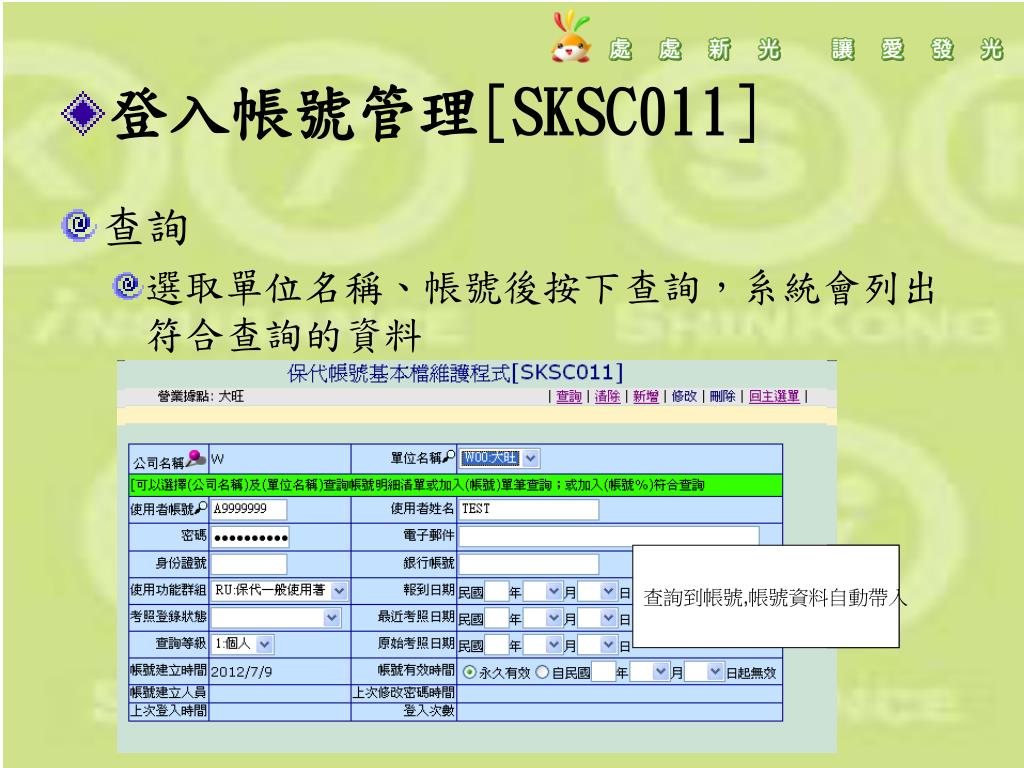The height and width of the screenshot is (768, 1024).
Task: Click the green query hint message bar
Action: point(455,485)
